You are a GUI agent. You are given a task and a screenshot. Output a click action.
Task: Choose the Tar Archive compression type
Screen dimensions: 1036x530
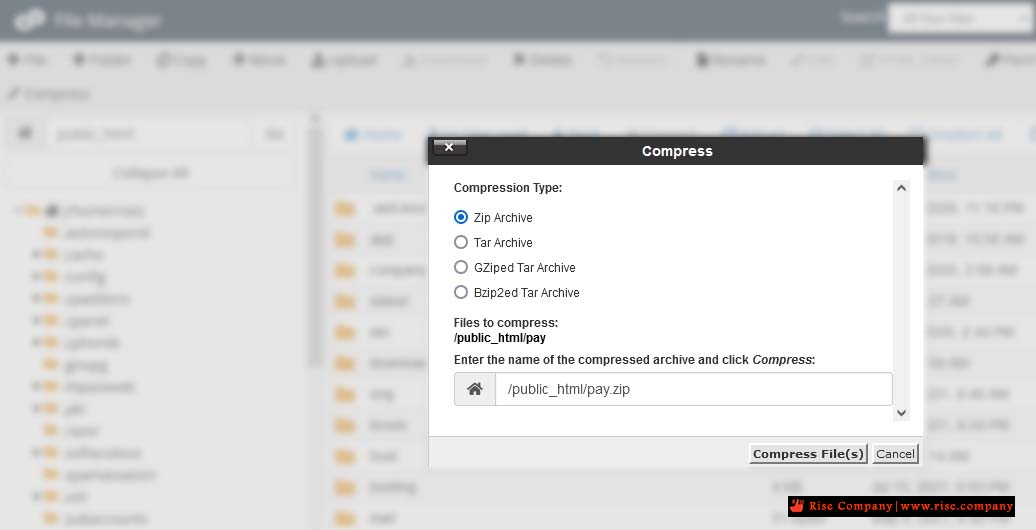461,242
